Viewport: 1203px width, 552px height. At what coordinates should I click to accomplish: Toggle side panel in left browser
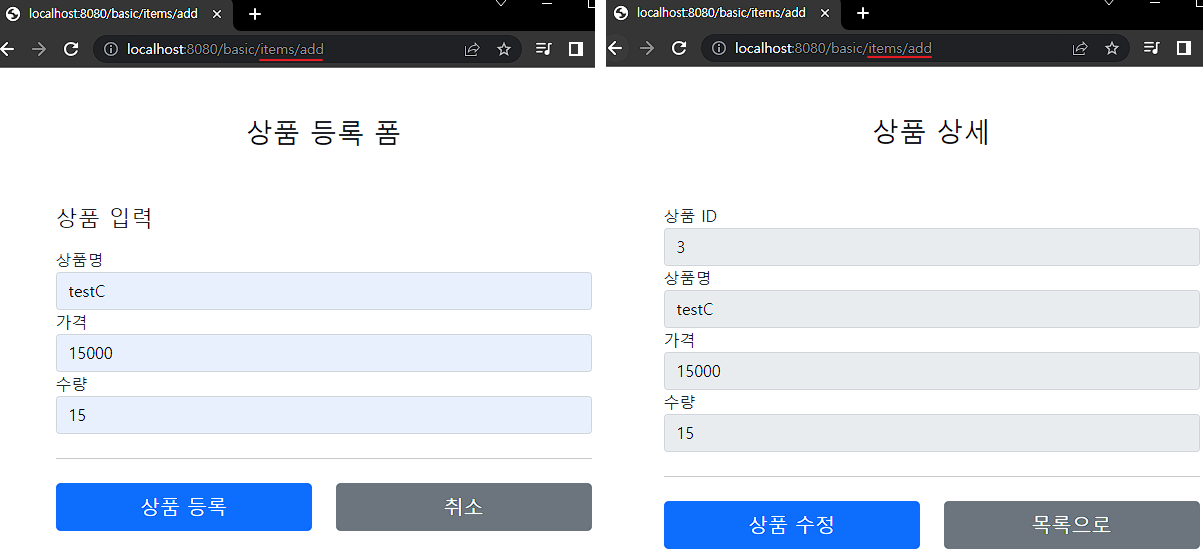(576, 49)
